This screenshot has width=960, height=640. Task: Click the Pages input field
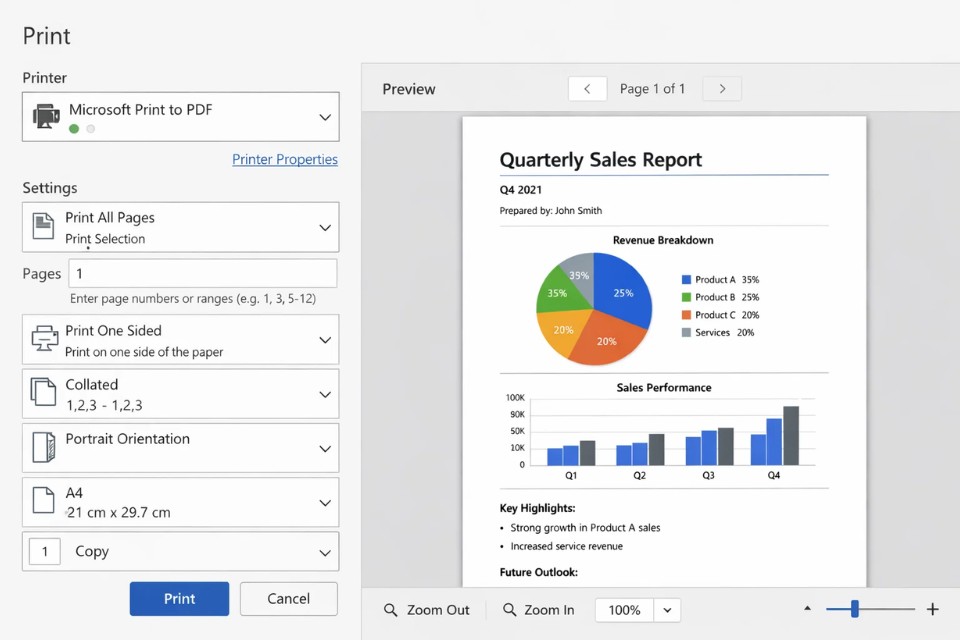pos(203,273)
